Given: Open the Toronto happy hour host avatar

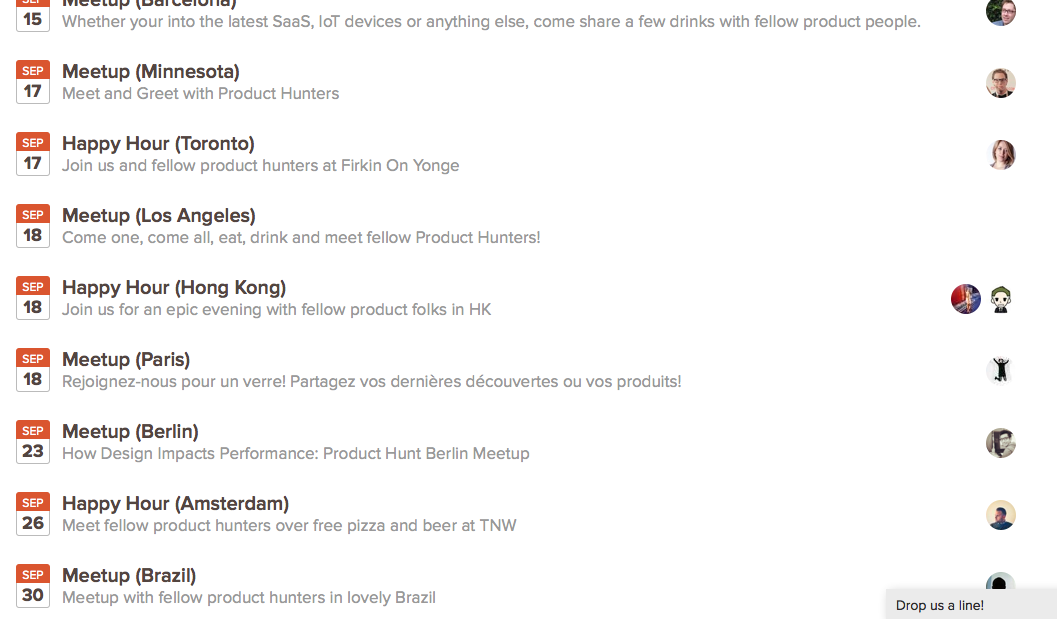Looking at the screenshot, I should pyautogui.click(x=1000, y=155).
